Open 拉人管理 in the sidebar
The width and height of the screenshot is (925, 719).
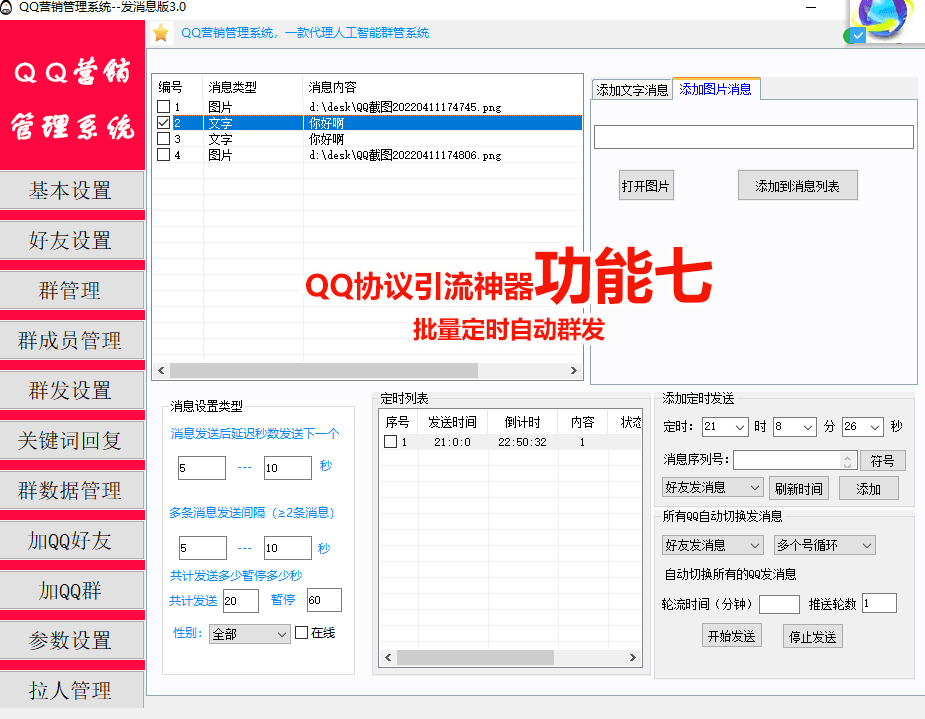click(x=71, y=690)
